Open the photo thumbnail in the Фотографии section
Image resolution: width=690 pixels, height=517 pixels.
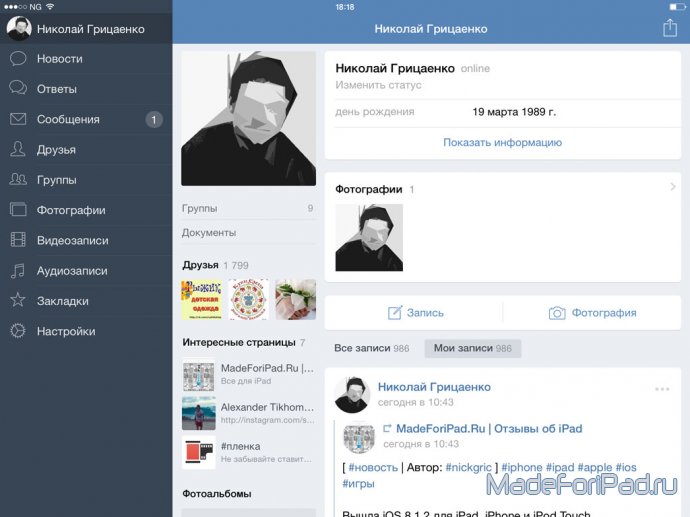369,237
